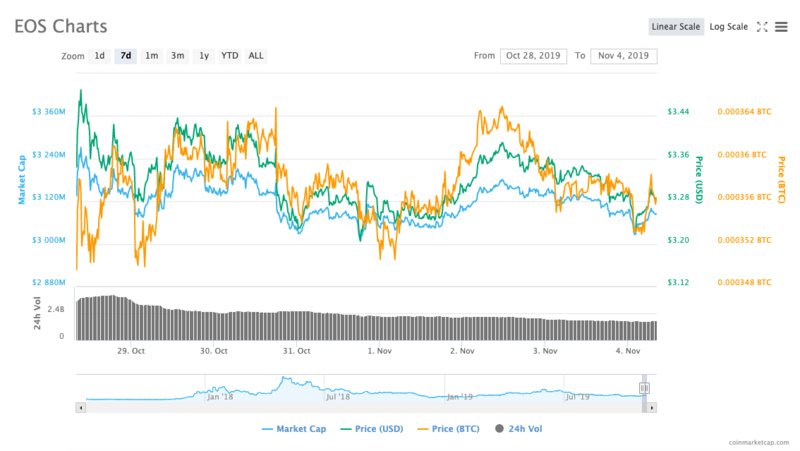Click Jan '18 in navigator timeline
This screenshot has width=800, height=451.
pyautogui.click(x=220, y=397)
